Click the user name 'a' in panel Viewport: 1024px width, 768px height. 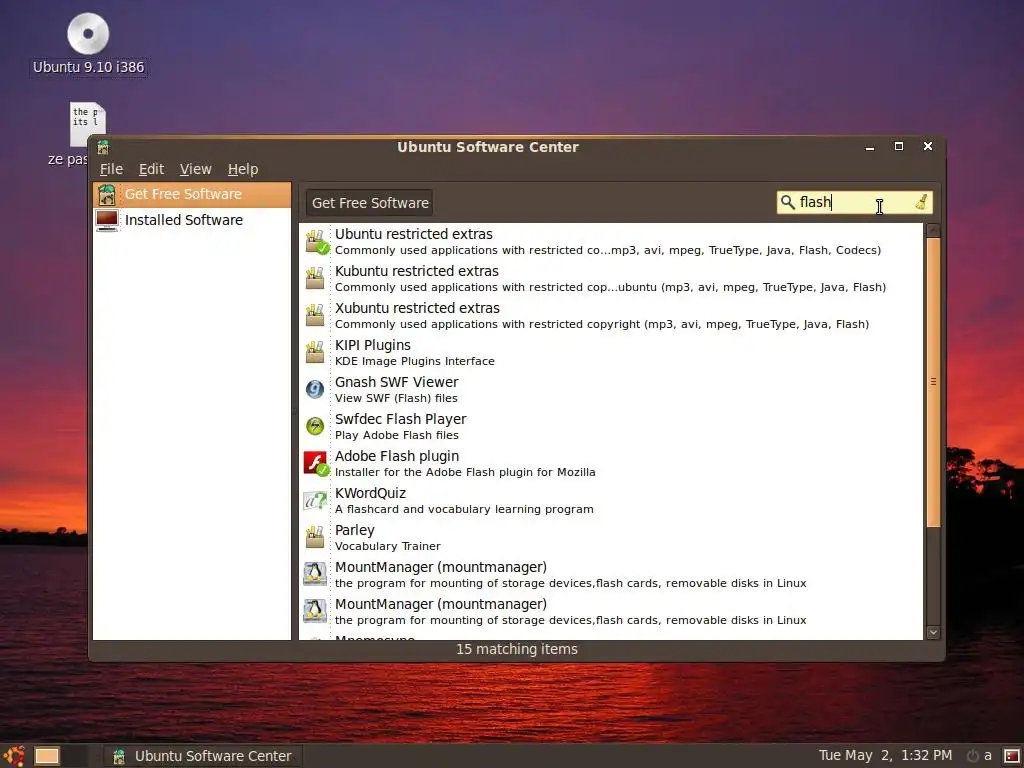[987, 756]
